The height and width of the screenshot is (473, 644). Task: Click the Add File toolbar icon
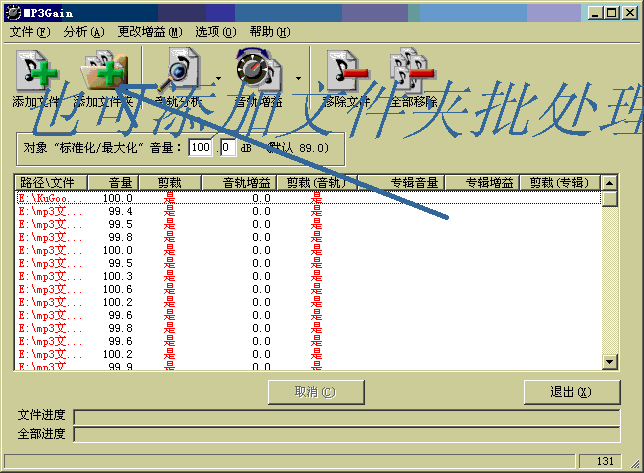pos(36,70)
